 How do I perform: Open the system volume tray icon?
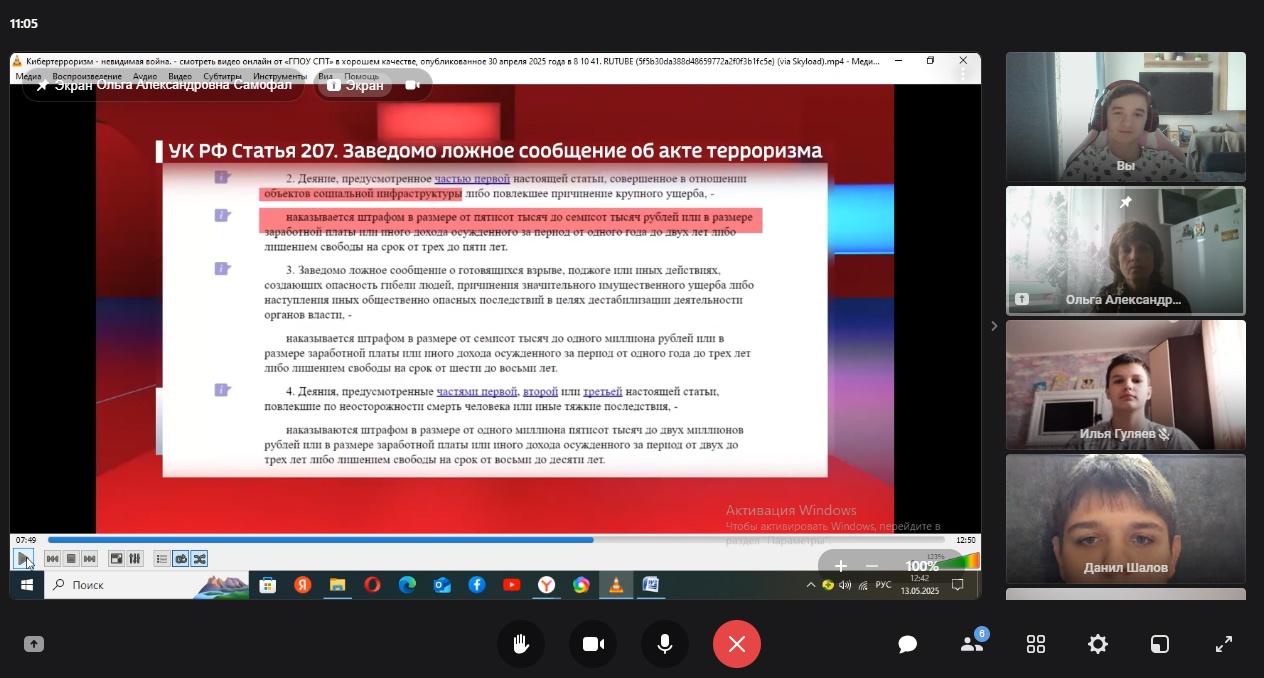(845, 585)
